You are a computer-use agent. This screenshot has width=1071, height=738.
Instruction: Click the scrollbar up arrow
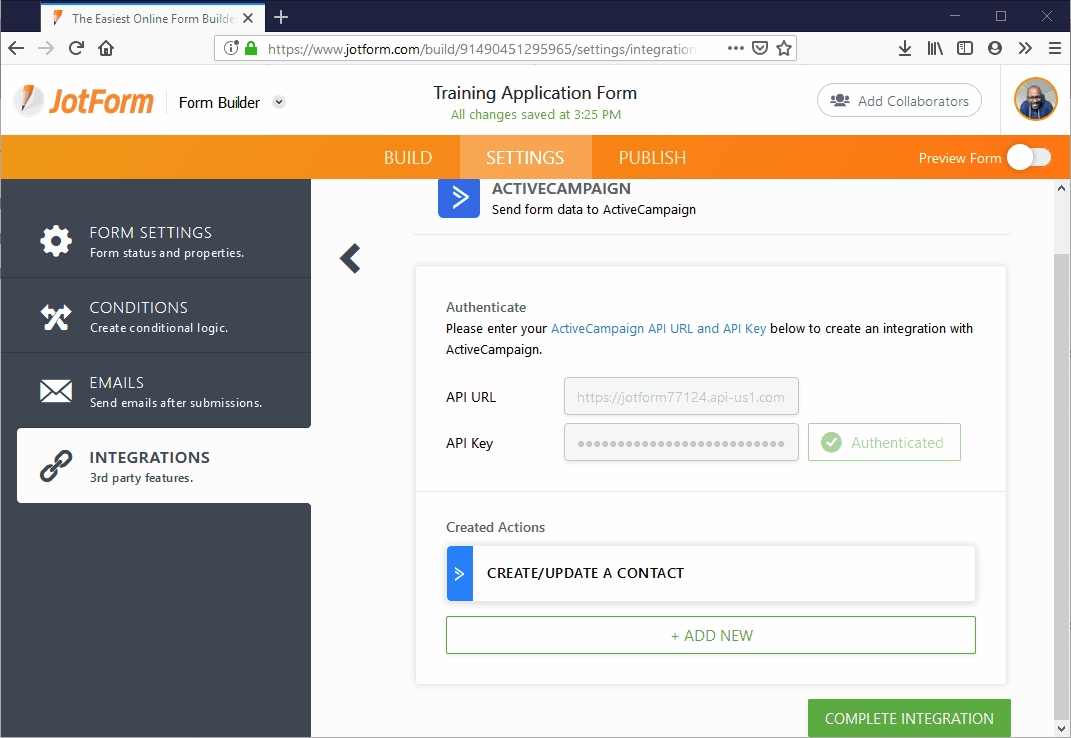(1061, 188)
